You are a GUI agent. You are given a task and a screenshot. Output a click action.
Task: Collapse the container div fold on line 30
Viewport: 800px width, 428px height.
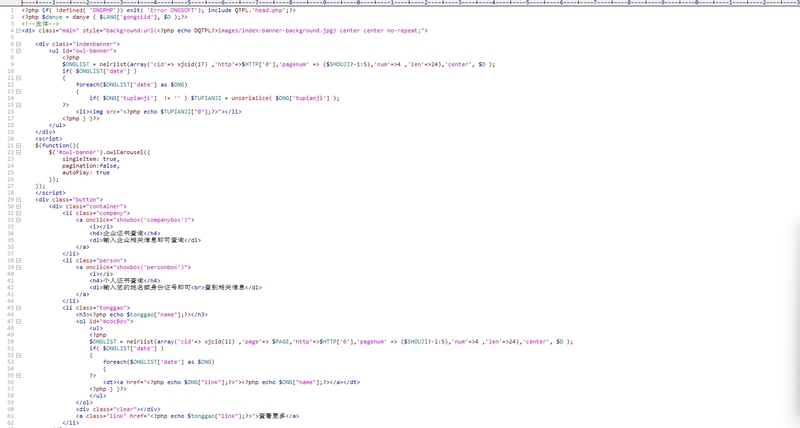coord(18,207)
